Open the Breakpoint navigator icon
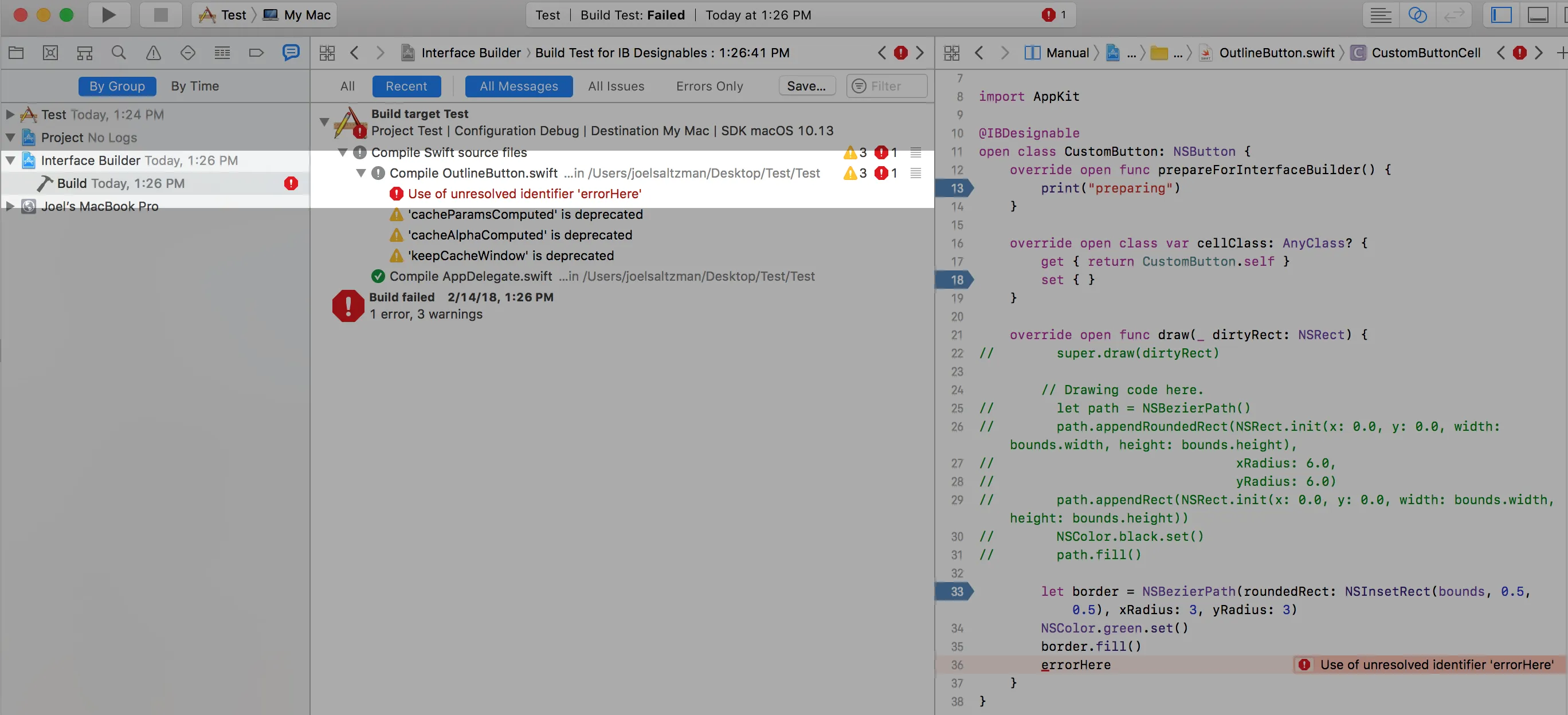This screenshot has height=715, width=1568. (256, 53)
